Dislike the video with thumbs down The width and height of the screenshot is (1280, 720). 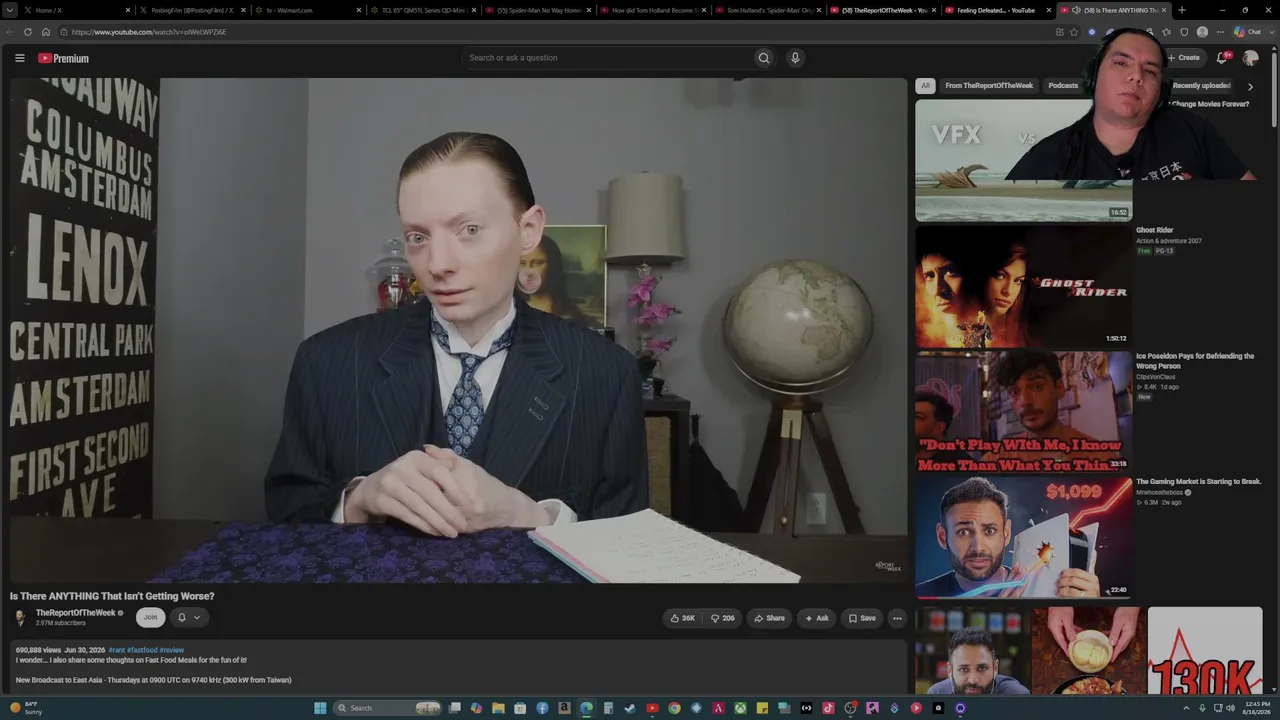[x=723, y=618]
